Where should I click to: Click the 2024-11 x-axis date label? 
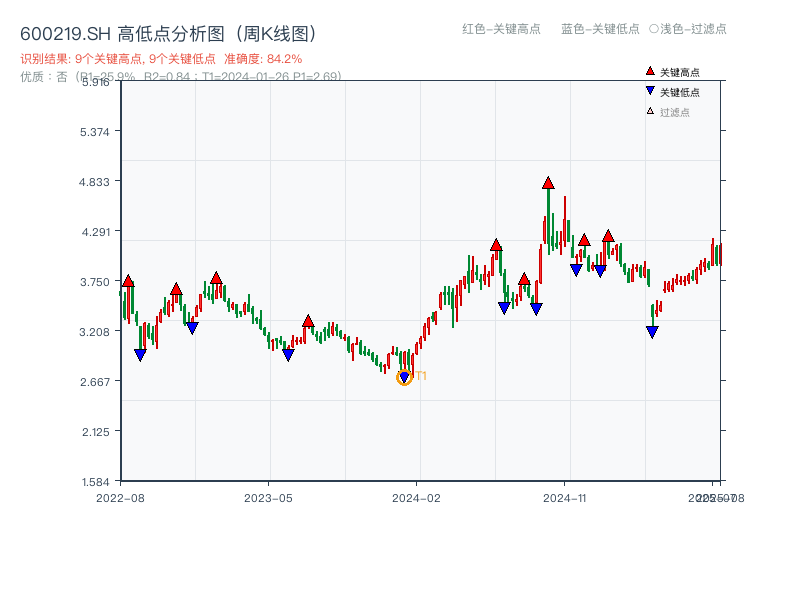565,498
